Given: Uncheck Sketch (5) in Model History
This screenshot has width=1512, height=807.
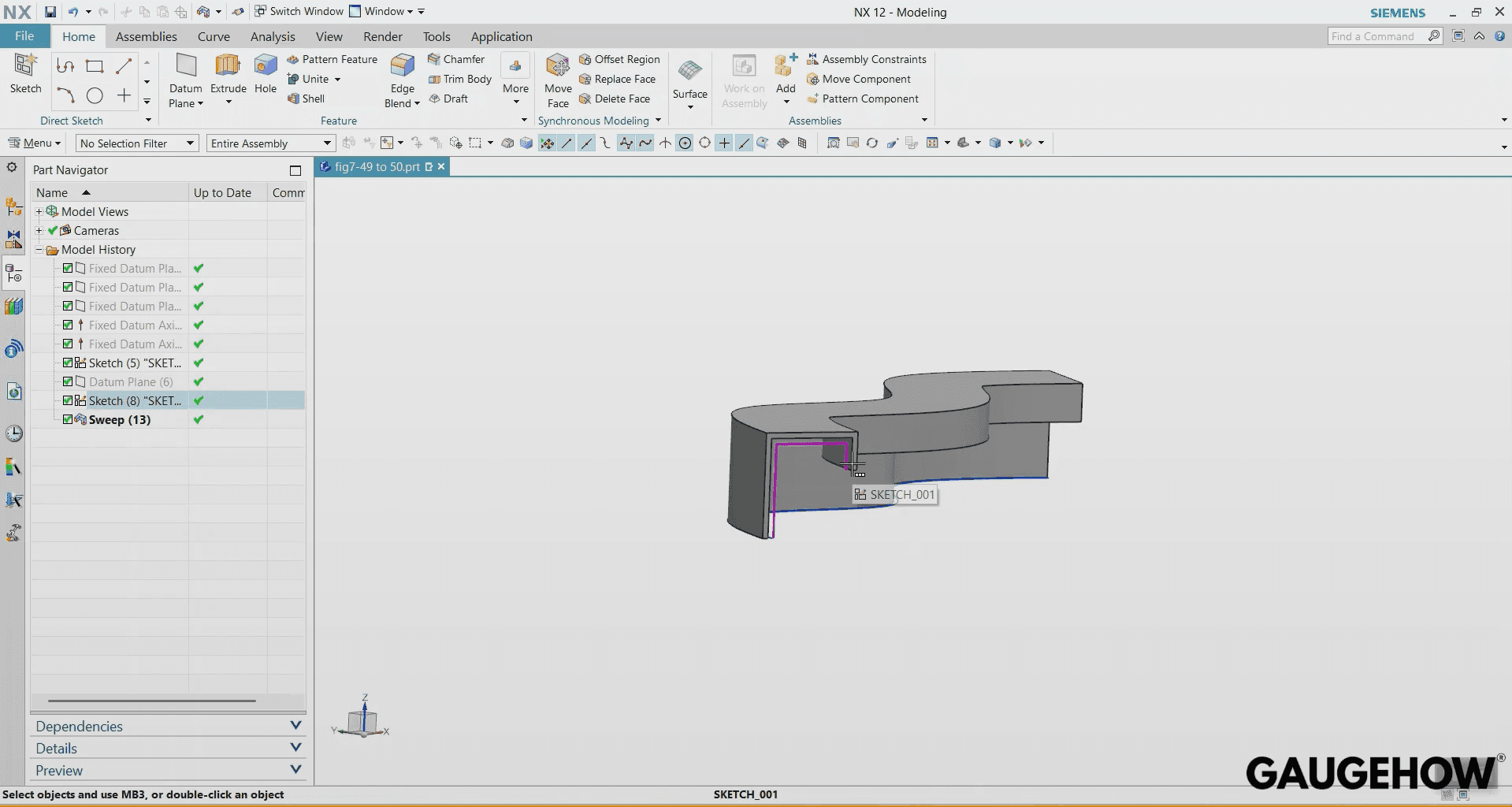Looking at the screenshot, I should [x=67, y=363].
